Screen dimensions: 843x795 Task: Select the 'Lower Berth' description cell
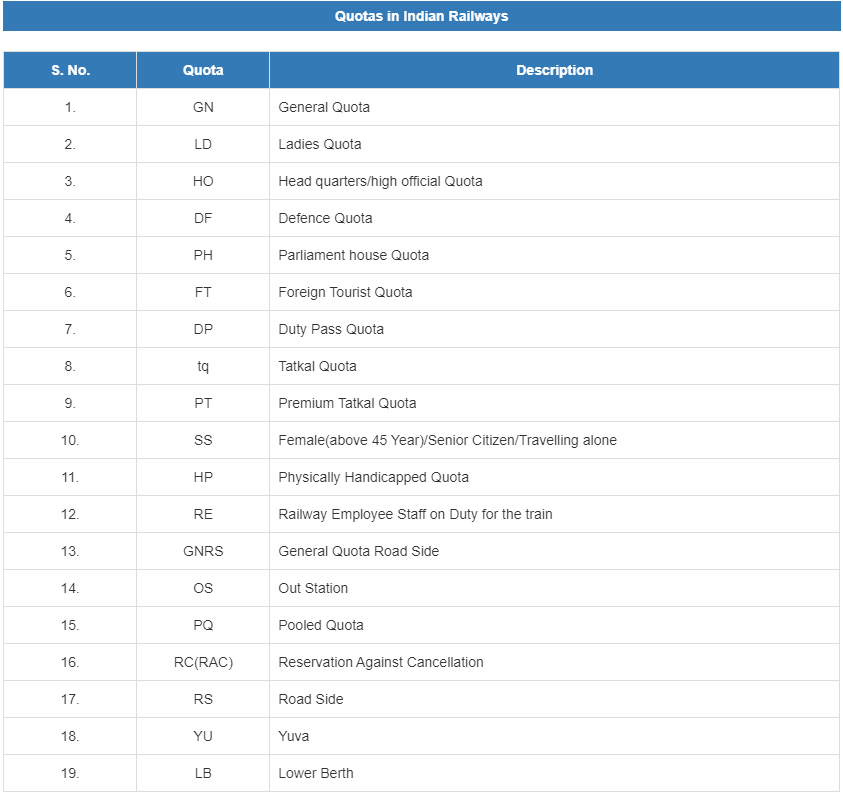point(316,773)
